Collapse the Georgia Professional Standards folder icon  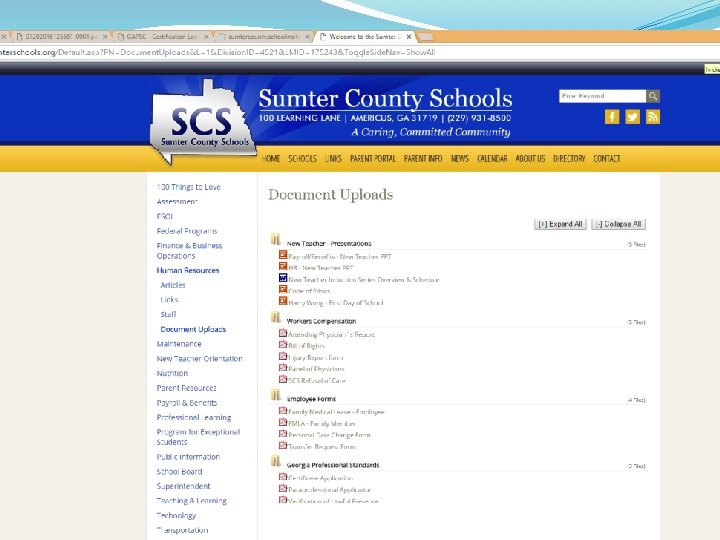point(276,461)
